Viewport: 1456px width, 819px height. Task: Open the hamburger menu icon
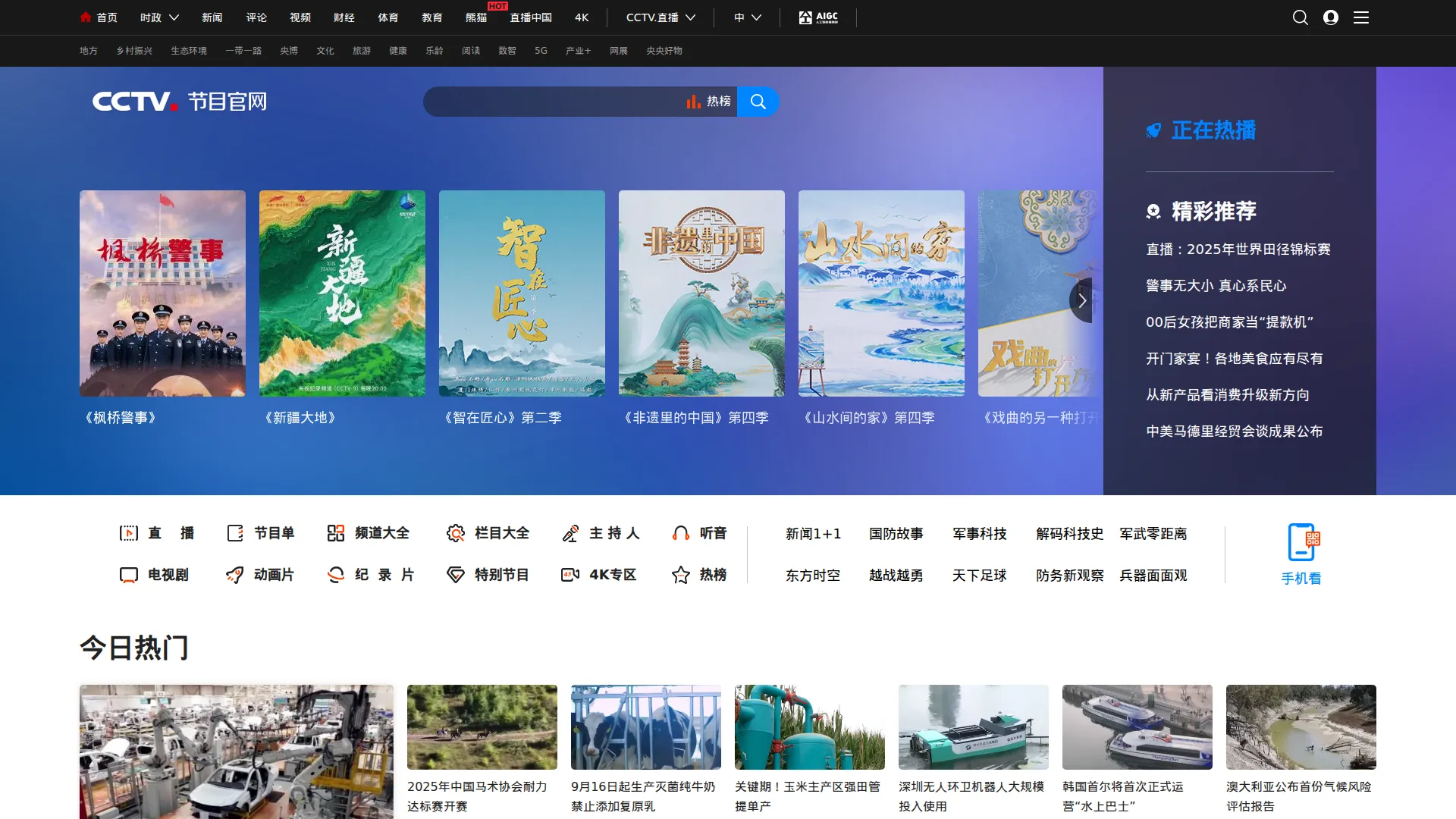[1361, 17]
